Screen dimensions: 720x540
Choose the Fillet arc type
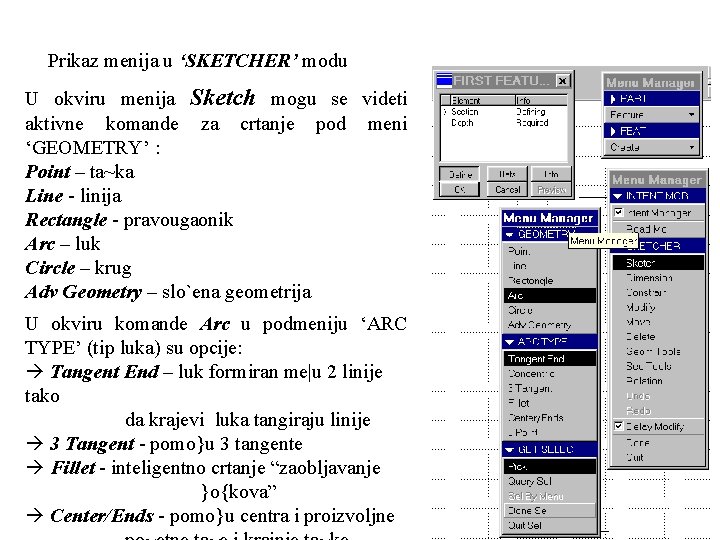click(550, 403)
